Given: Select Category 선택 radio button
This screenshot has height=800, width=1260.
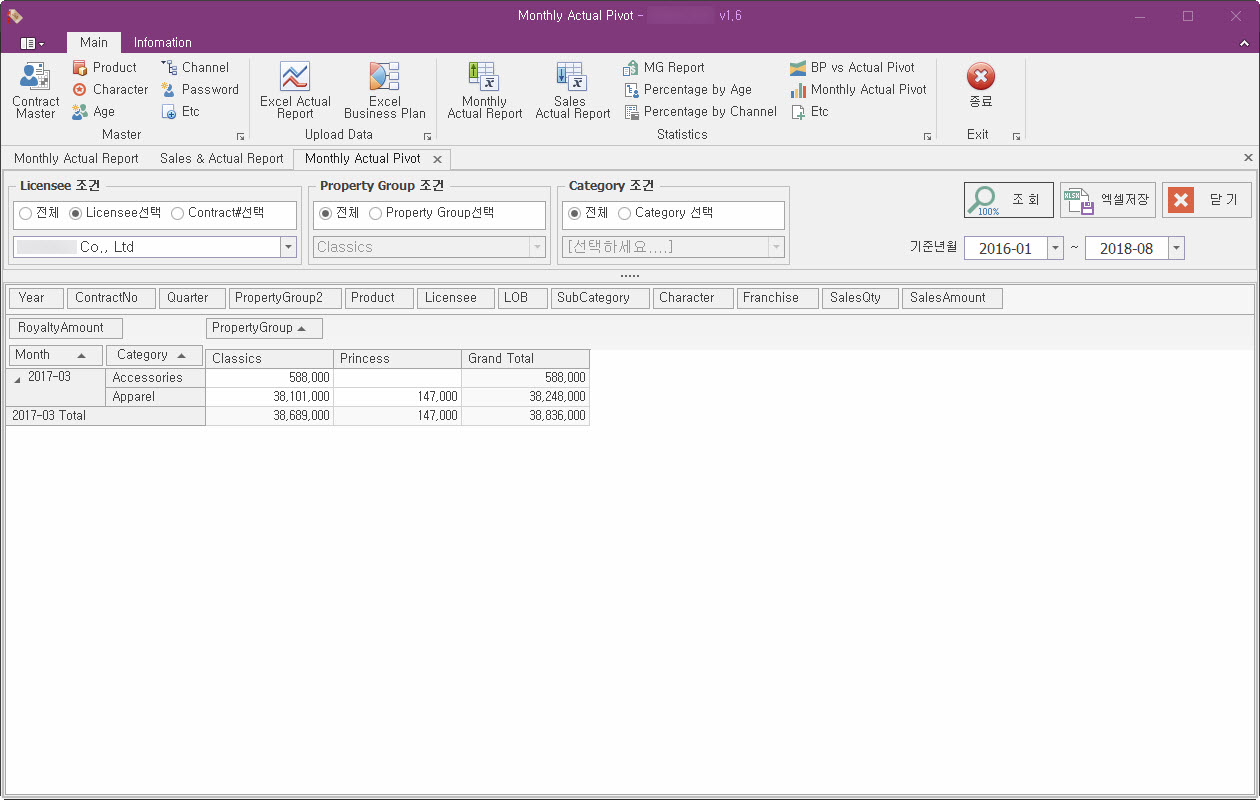Looking at the screenshot, I should pos(666,213).
